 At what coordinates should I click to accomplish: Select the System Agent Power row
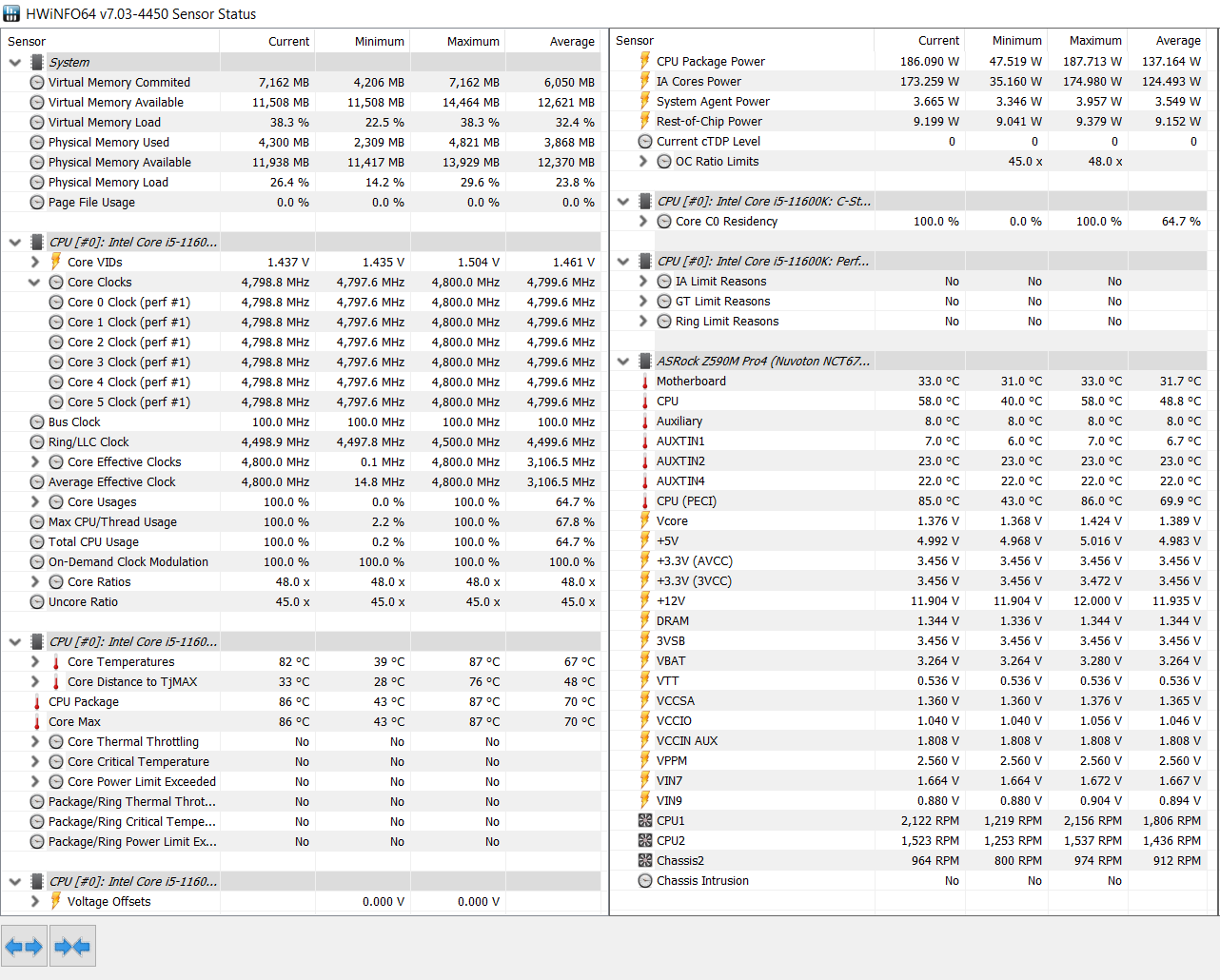[909, 101]
